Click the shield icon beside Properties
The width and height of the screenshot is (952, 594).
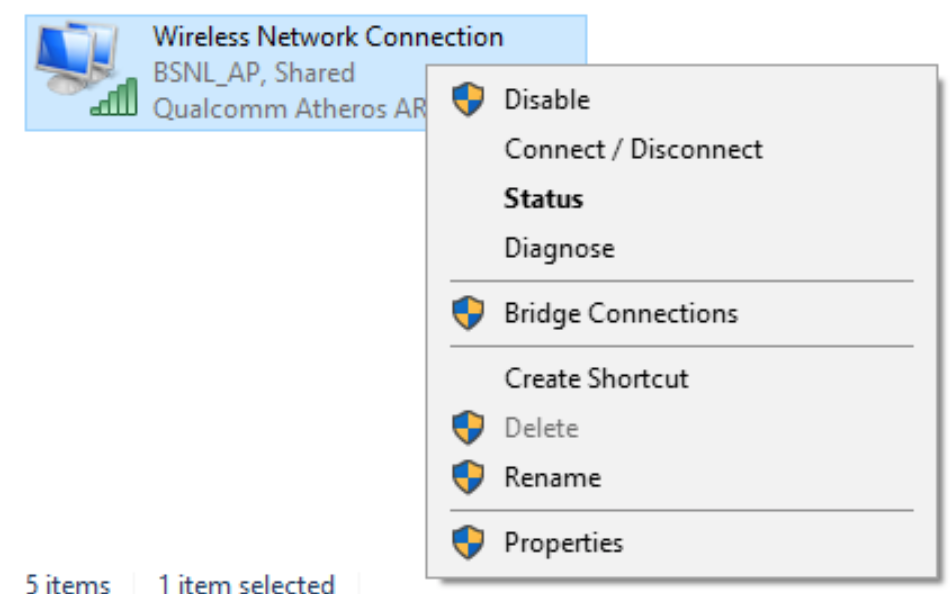[468, 542]
